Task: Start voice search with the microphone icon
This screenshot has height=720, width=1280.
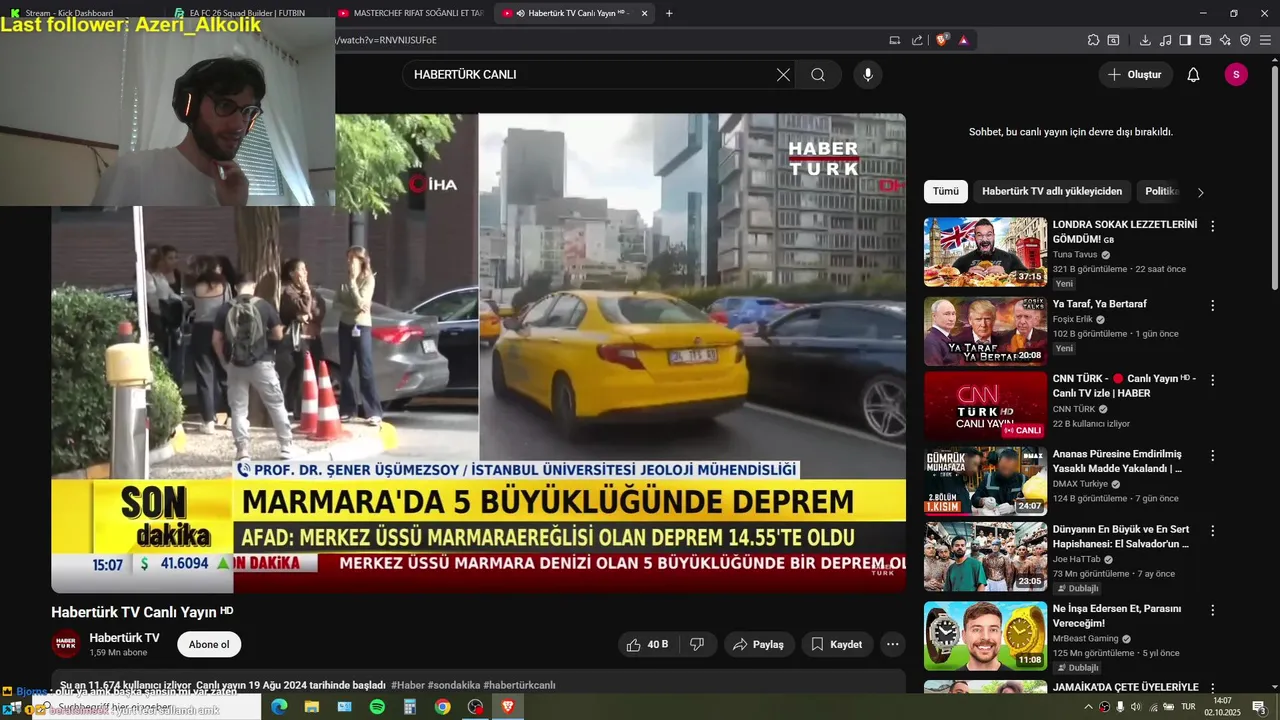Action: pyautogui.click(x=867, y=75)
